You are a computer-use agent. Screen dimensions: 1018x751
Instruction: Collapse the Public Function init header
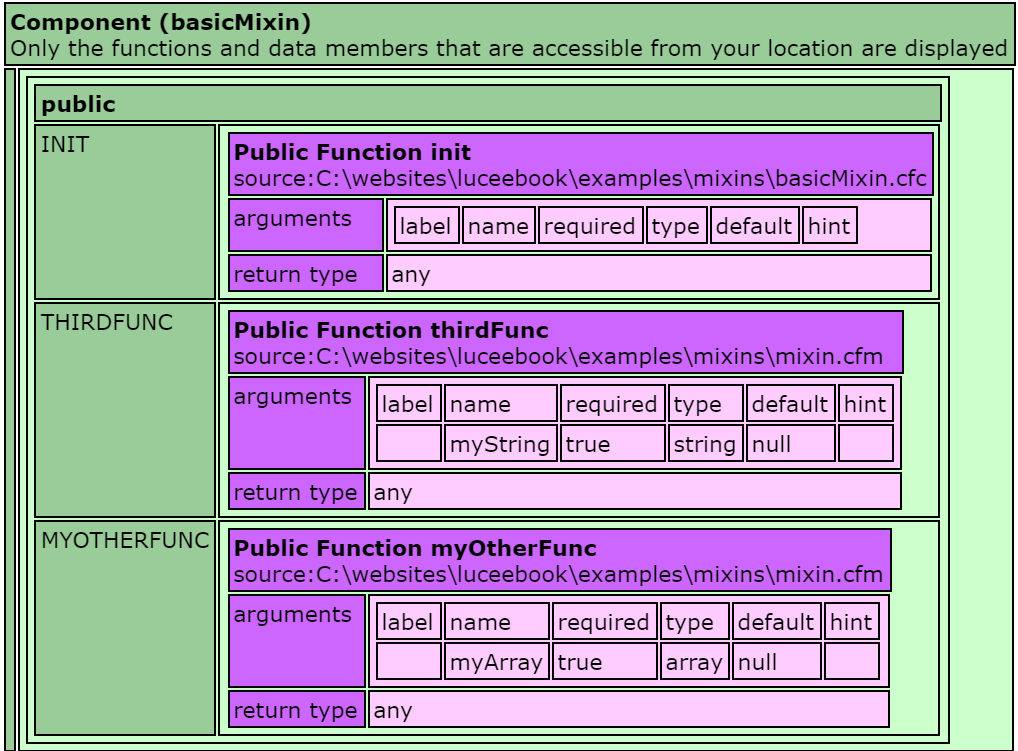point(581,165)
